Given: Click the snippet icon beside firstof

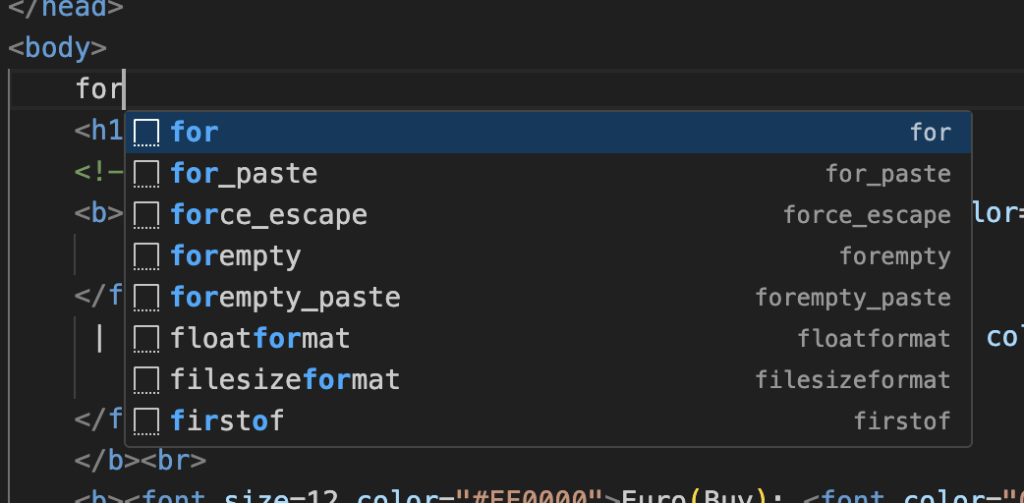Looking at the screenshot, I should pos(147,421).
